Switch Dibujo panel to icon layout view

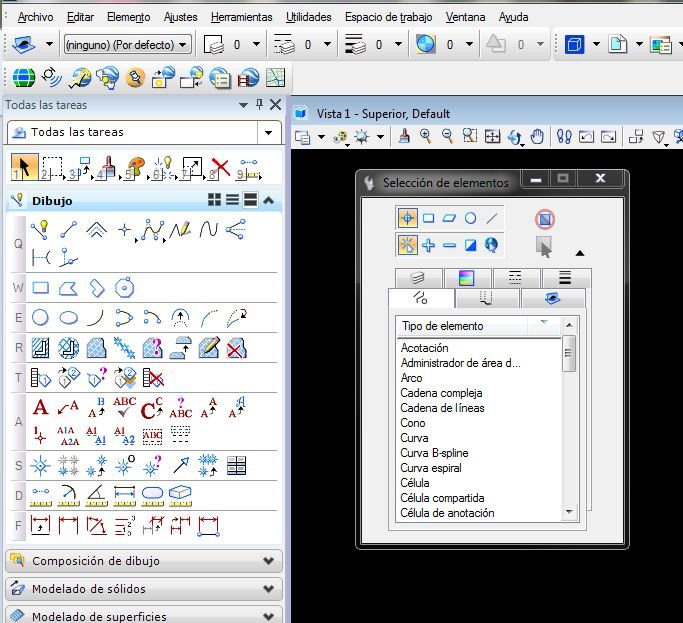tap(214, 200)
